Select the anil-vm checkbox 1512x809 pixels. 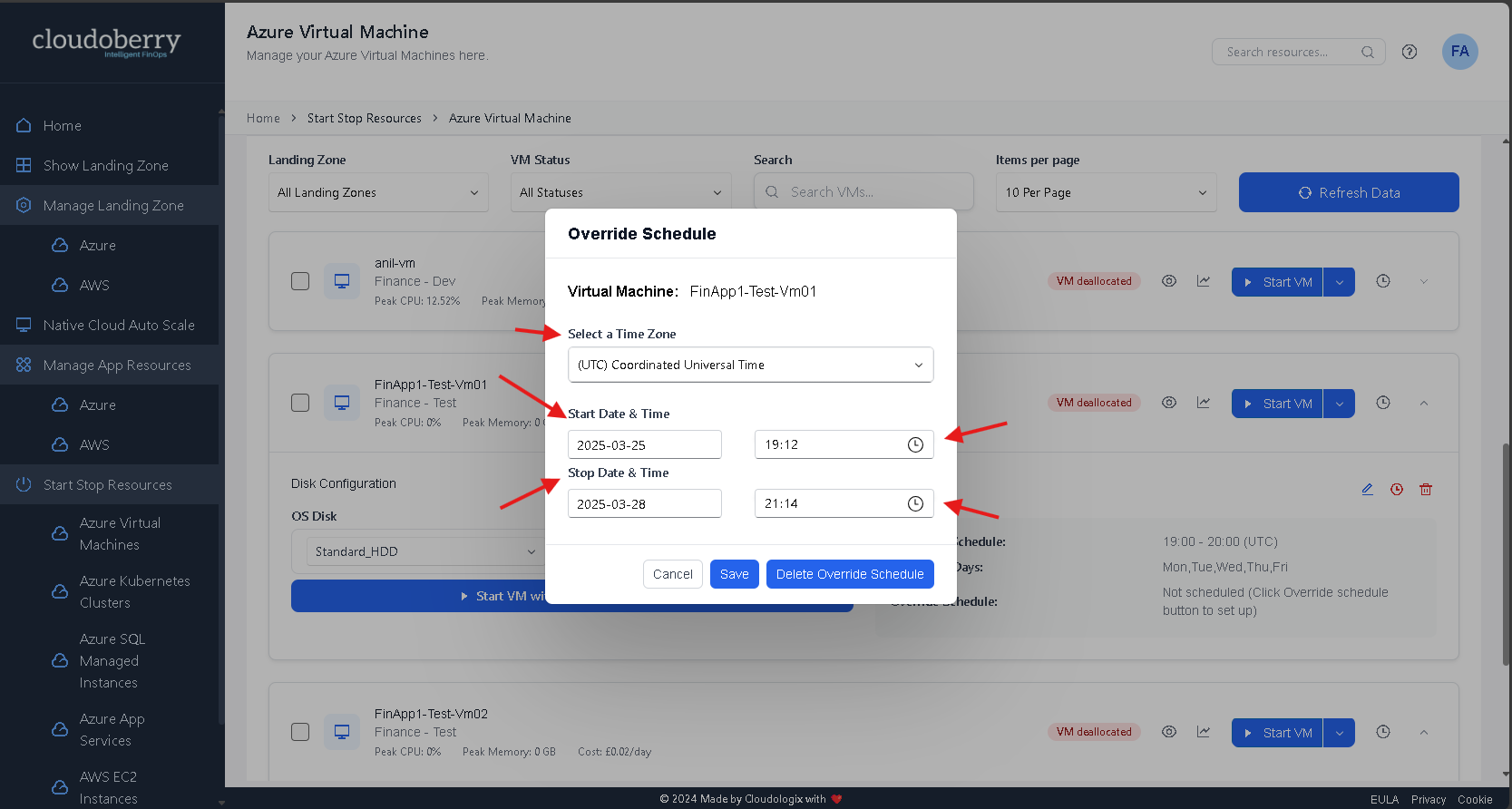[300, 281]
